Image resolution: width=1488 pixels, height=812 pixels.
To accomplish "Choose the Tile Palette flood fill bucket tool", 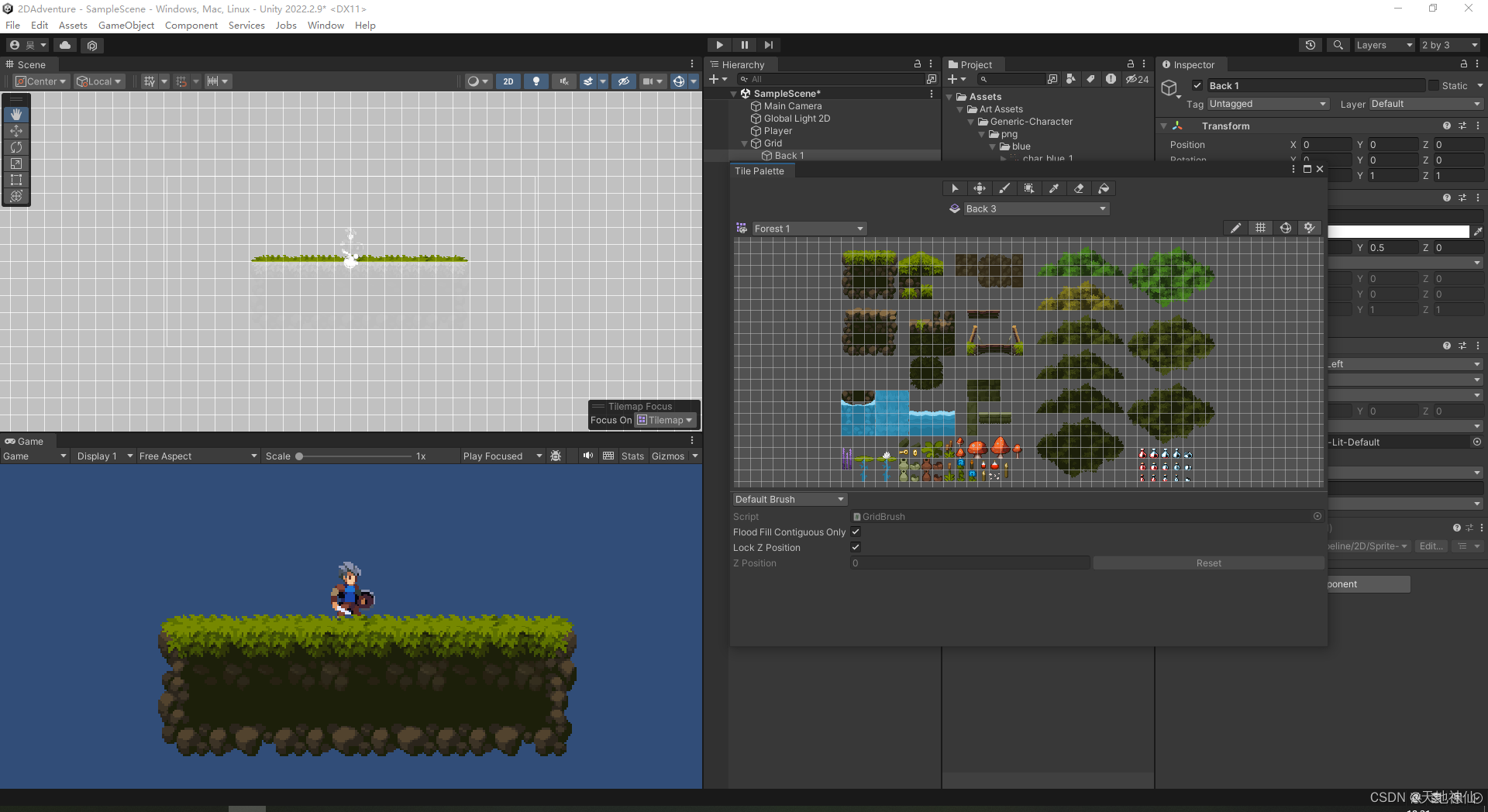I will pos(1104,188).
